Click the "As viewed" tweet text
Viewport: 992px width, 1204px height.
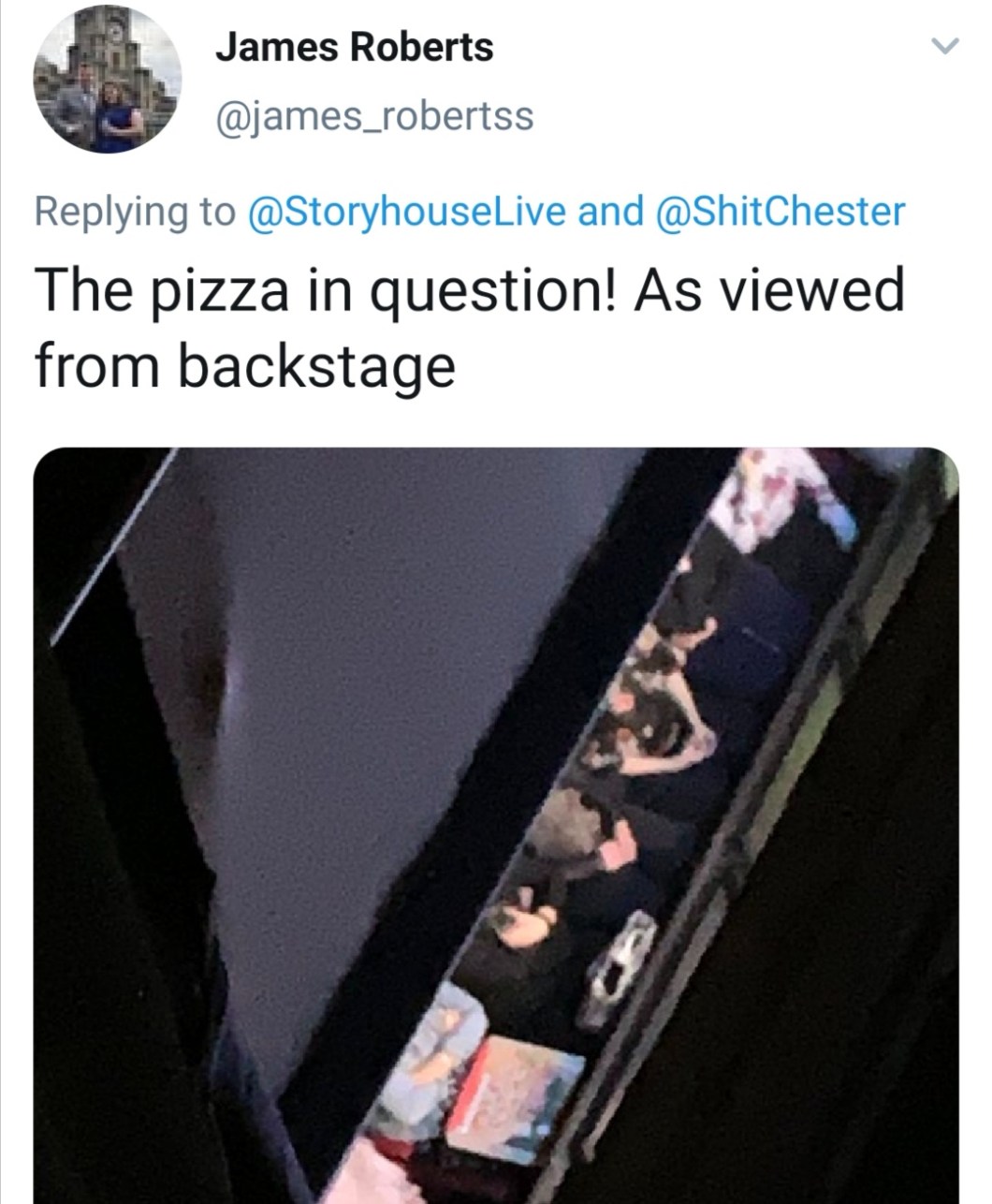click(x=769, y=290)
